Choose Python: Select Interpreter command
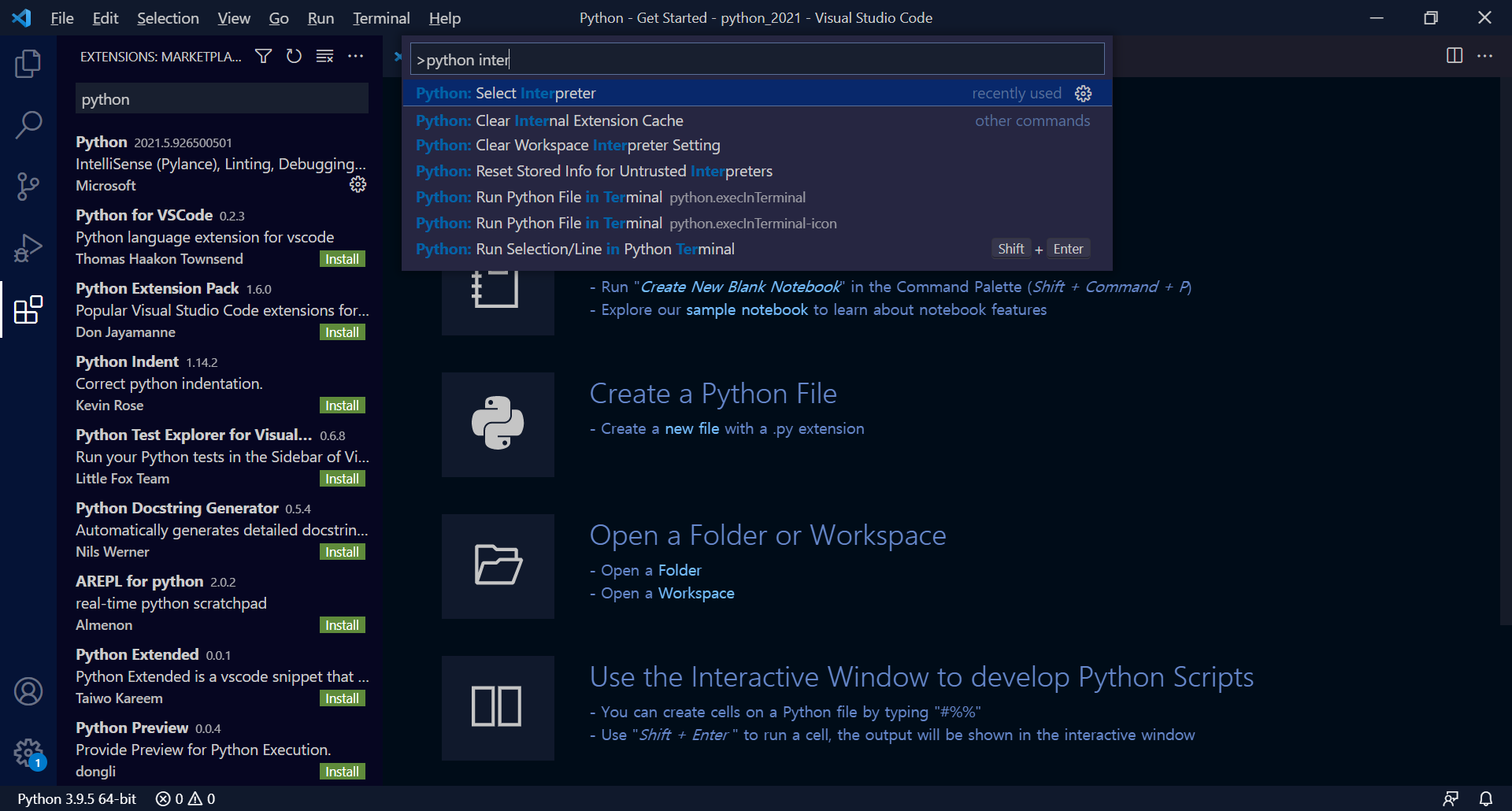 click(x=757, y=93)
